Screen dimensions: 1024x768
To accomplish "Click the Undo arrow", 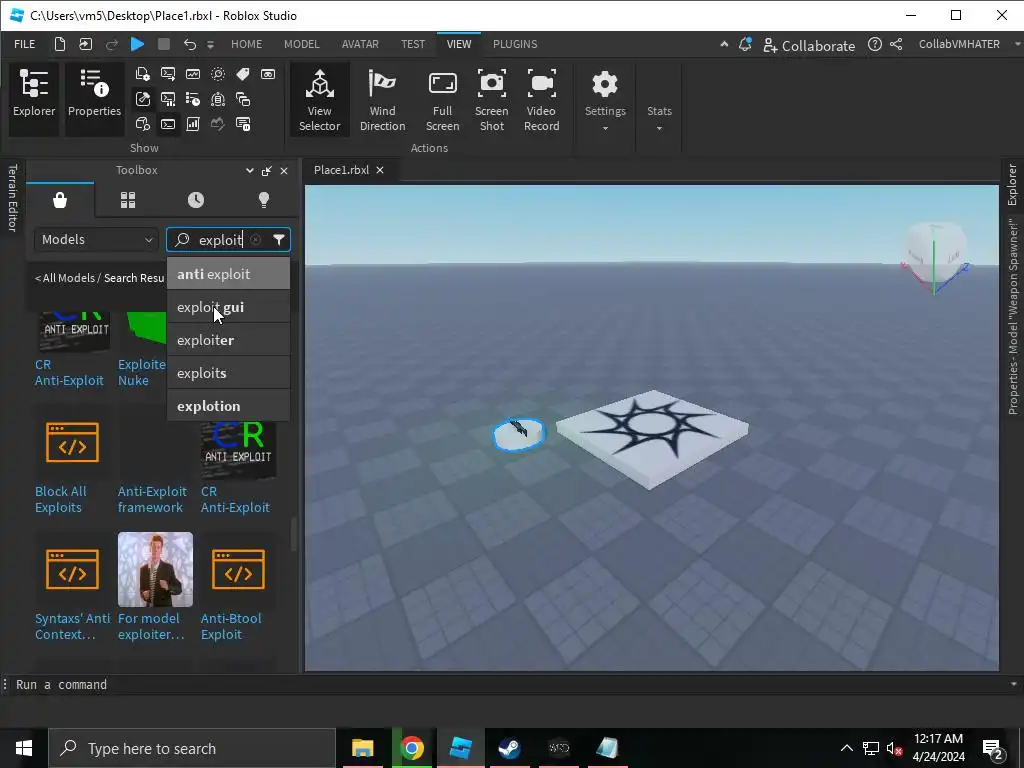I will tap(189, 44).
